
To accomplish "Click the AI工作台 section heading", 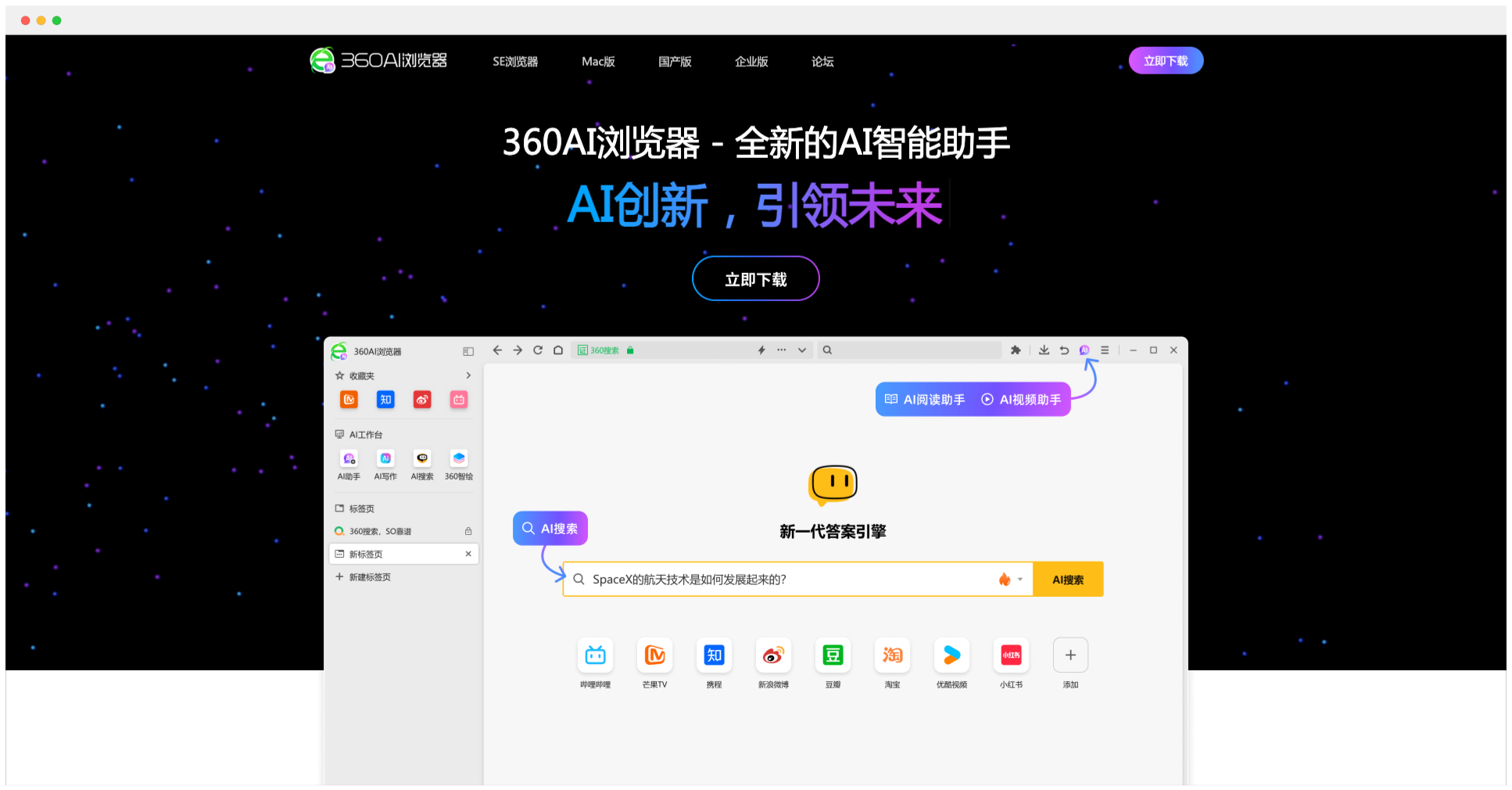I will pos(359,434).
